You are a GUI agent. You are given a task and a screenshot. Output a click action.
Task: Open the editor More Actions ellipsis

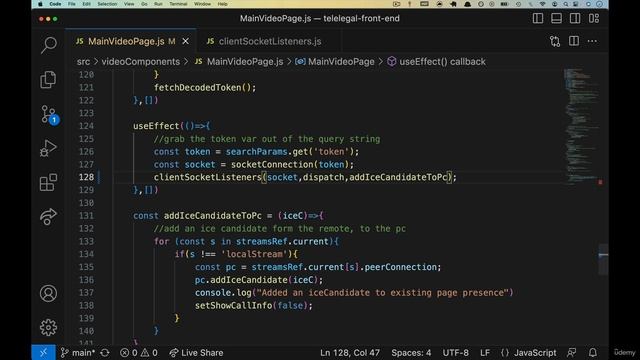coord(592,41)
